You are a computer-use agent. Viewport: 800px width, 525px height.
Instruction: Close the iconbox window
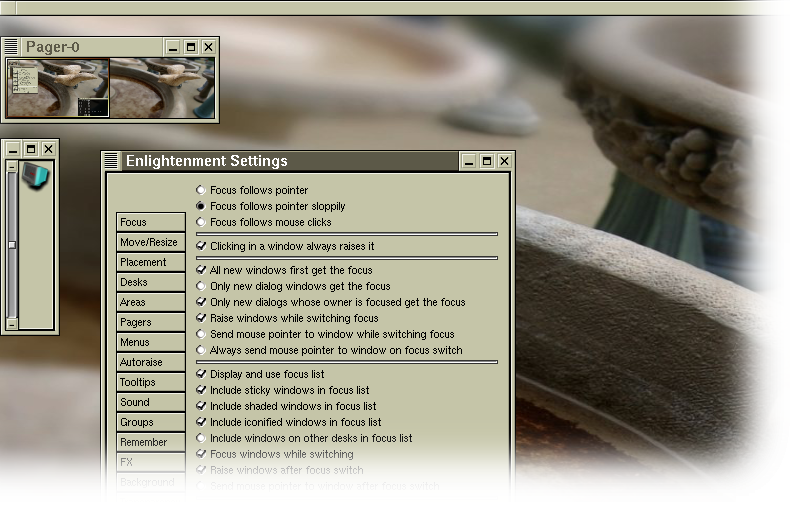click(x=48, y=149)
